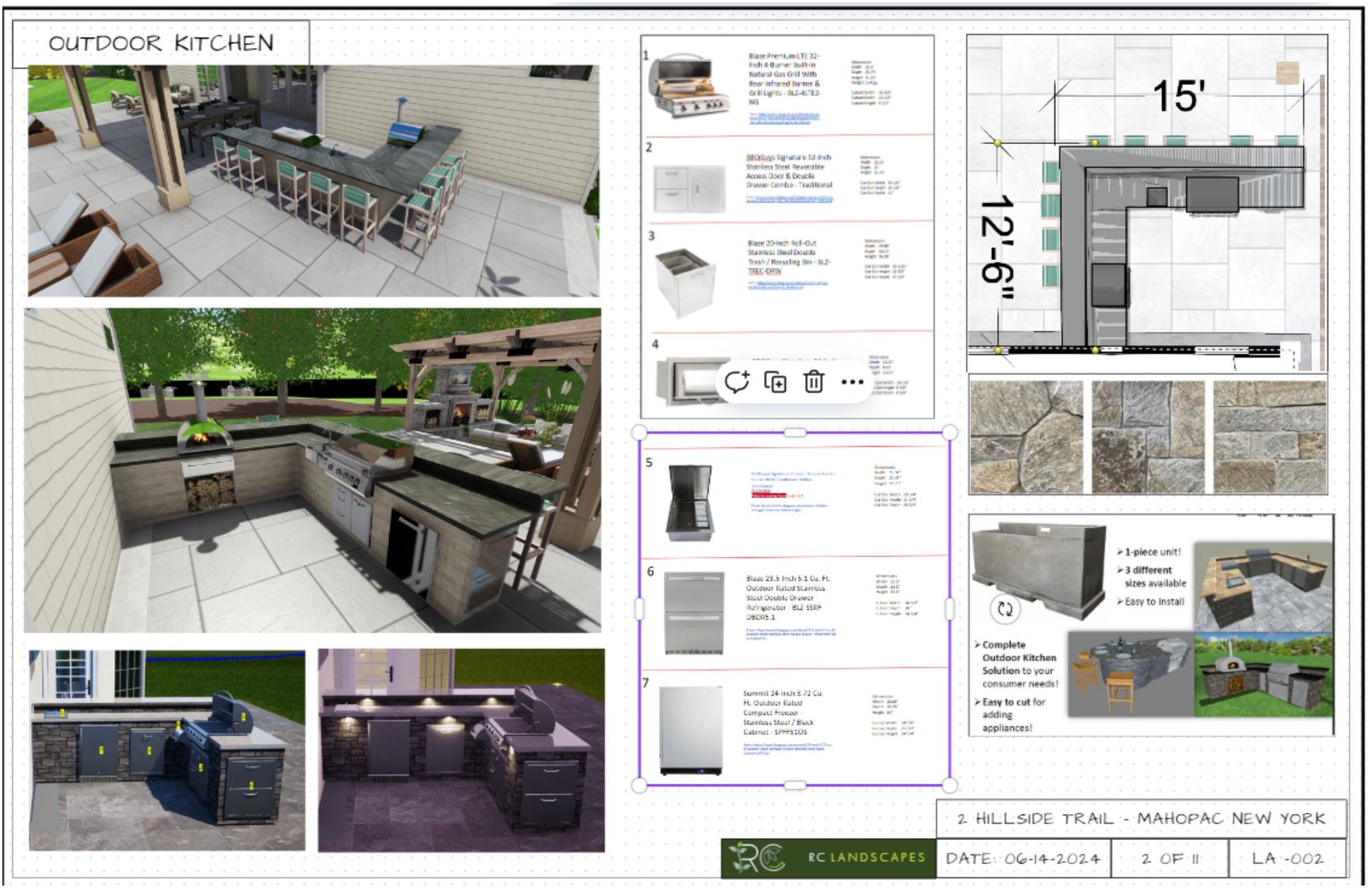Select the top outdoor kitchen patio rendering
The image size is (1372, 888).
click(314, 181)
